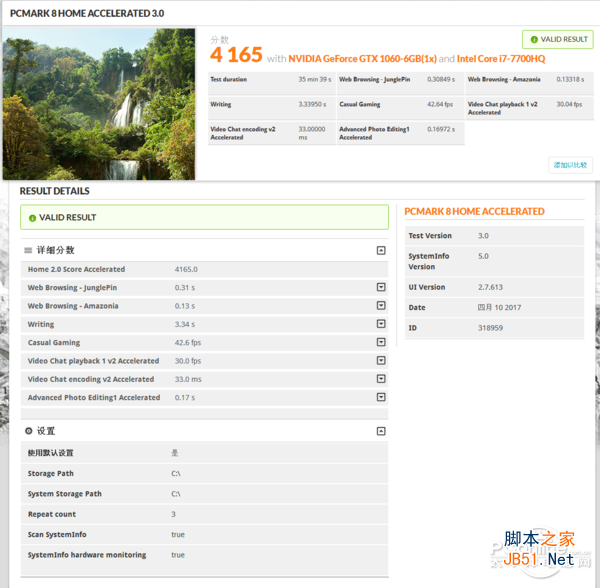Image resolution: width=600 pixels, height=588 pixels.
Task: Click the 4 165 score value
Action: pos(236,54)
